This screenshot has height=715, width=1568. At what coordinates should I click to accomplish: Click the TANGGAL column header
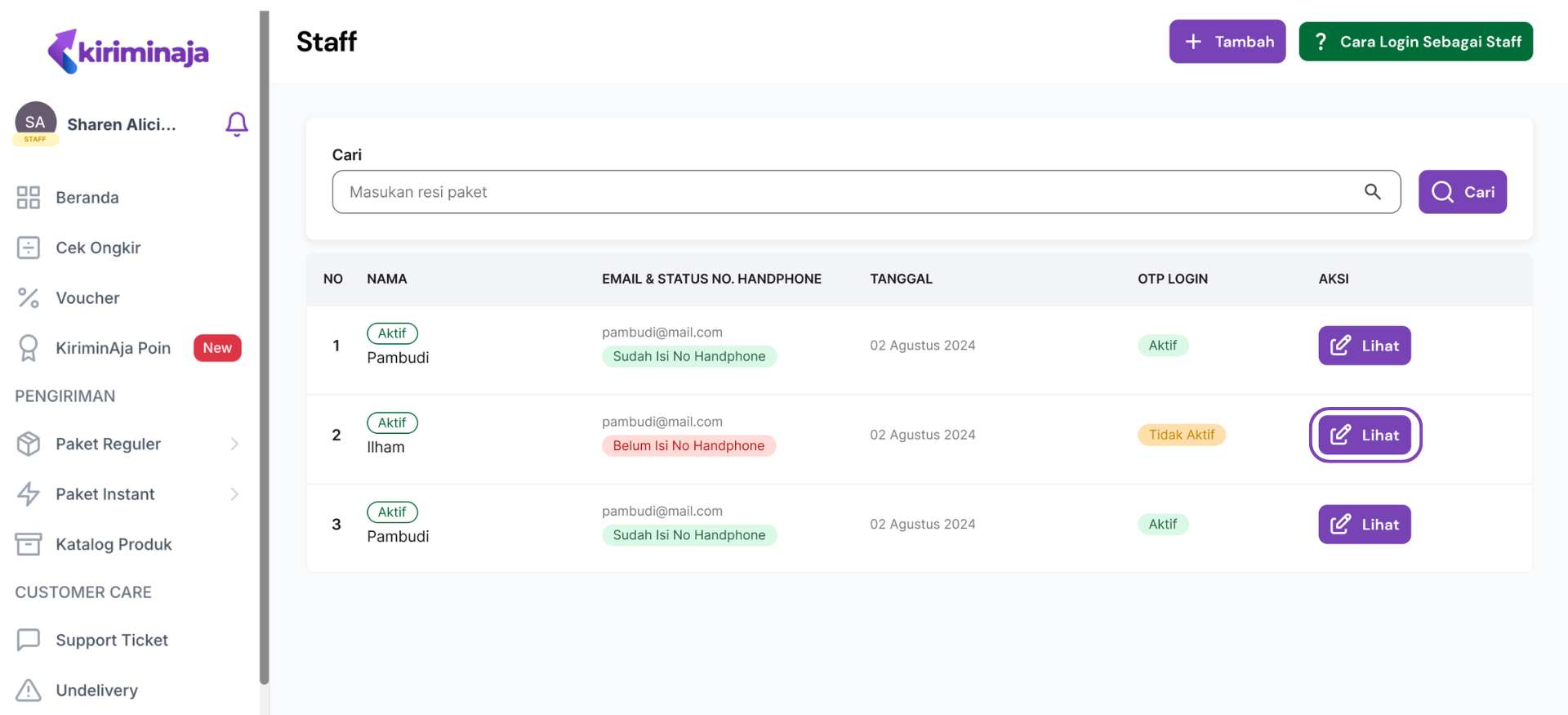(901, 279)
